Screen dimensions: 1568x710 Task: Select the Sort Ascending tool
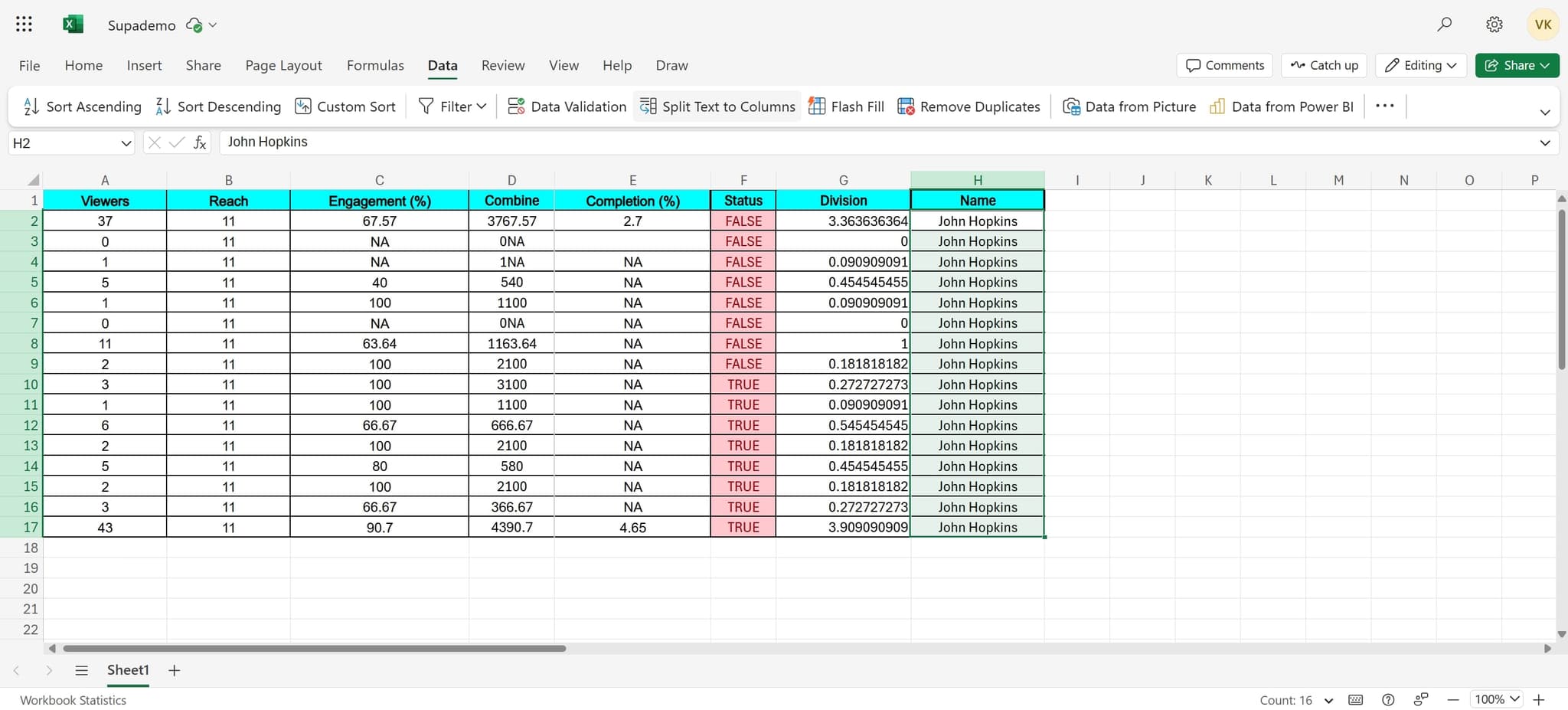tap(80, 106)
